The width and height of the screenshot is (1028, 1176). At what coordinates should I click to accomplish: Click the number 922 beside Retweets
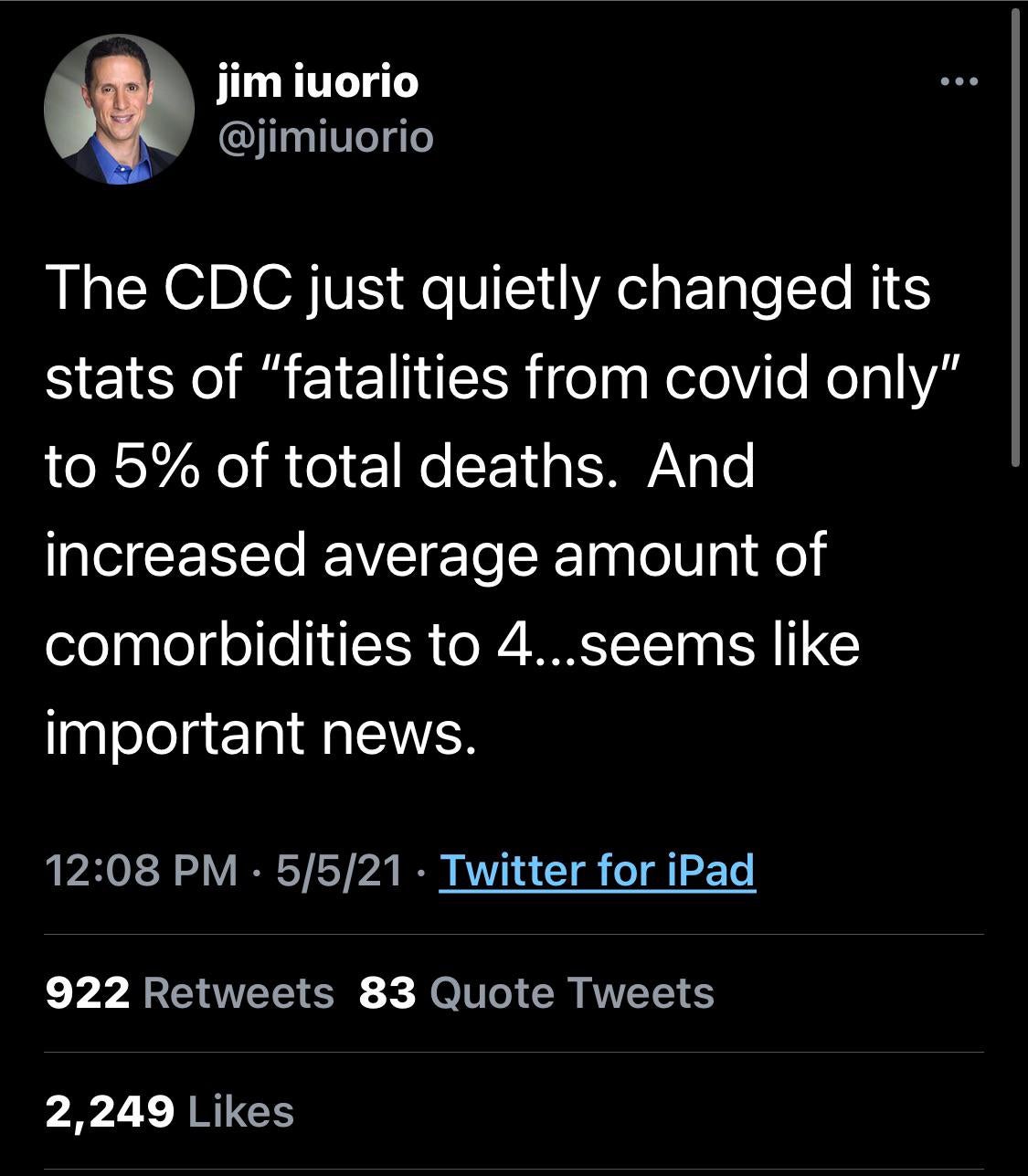[x=88, y=992]
